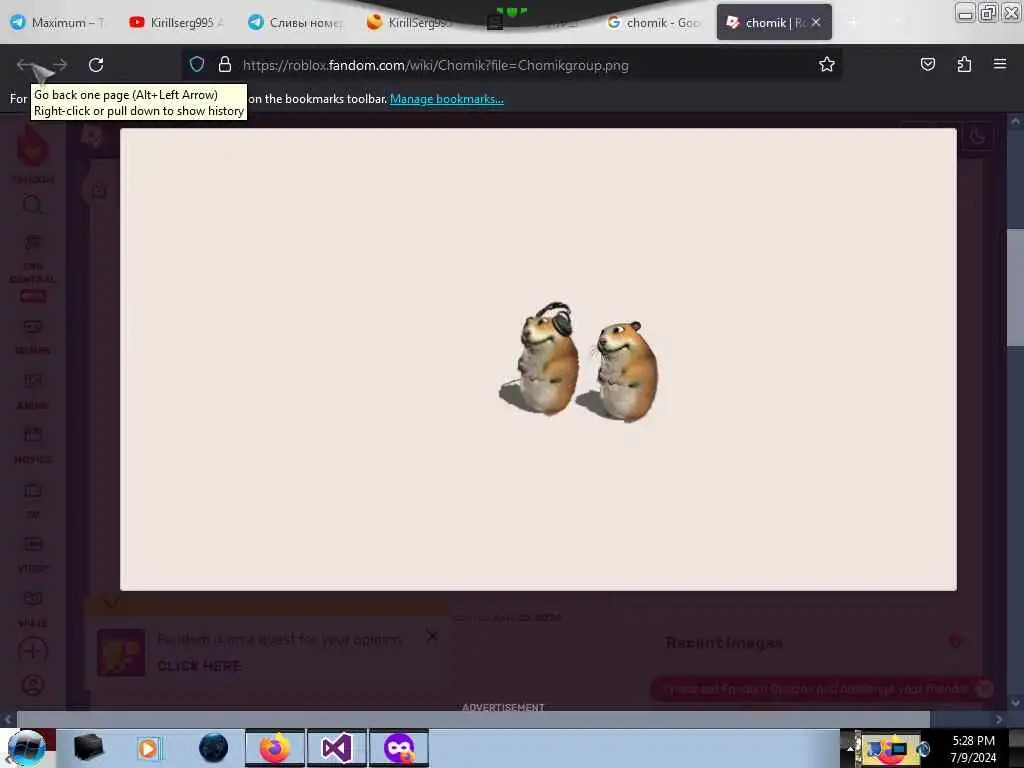The image size is (1024, 768).
Task: Open the purple mask app on taskbar
Action: coord(399,748)
